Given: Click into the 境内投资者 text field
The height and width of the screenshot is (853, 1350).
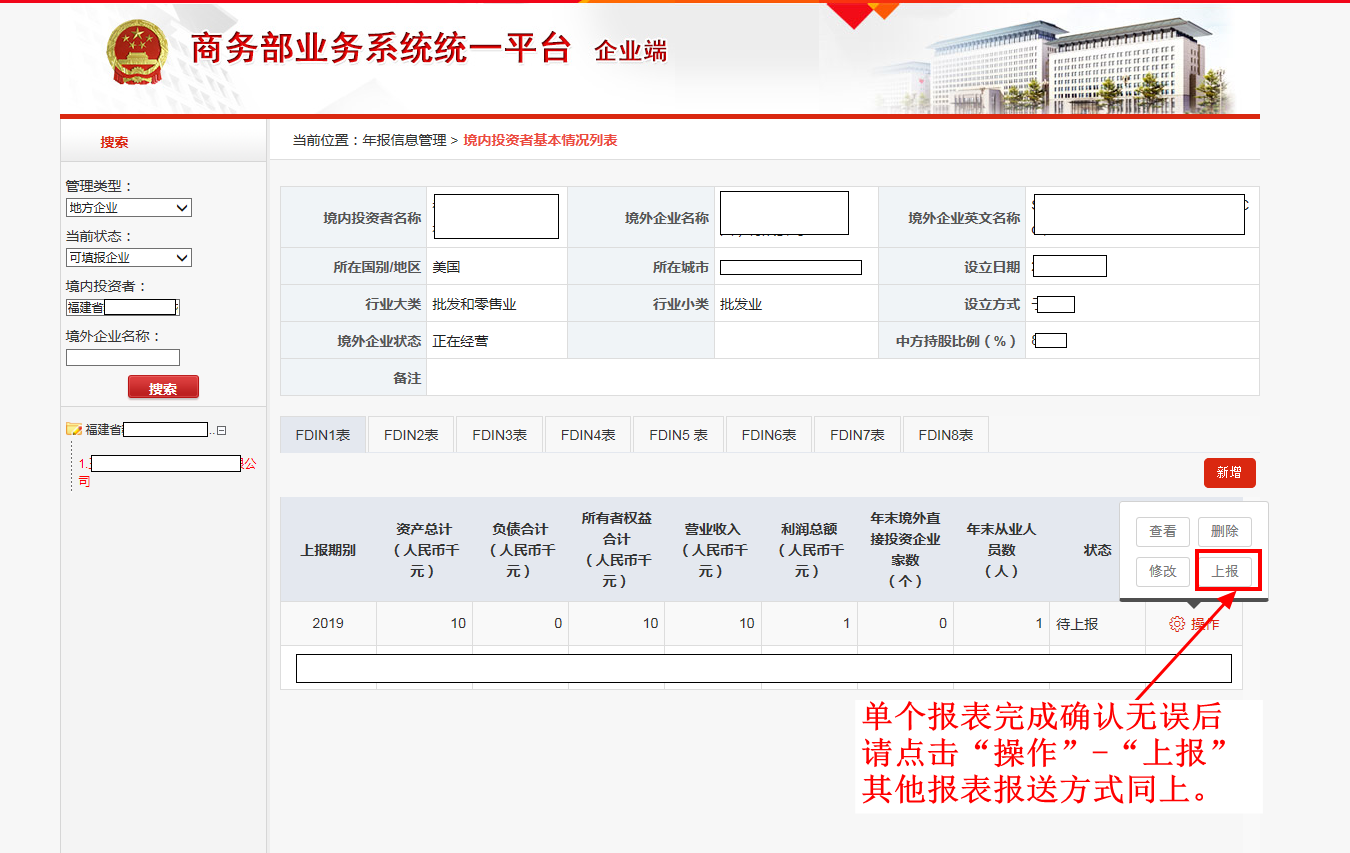Looking at the screenshot, I should [123, 307].
